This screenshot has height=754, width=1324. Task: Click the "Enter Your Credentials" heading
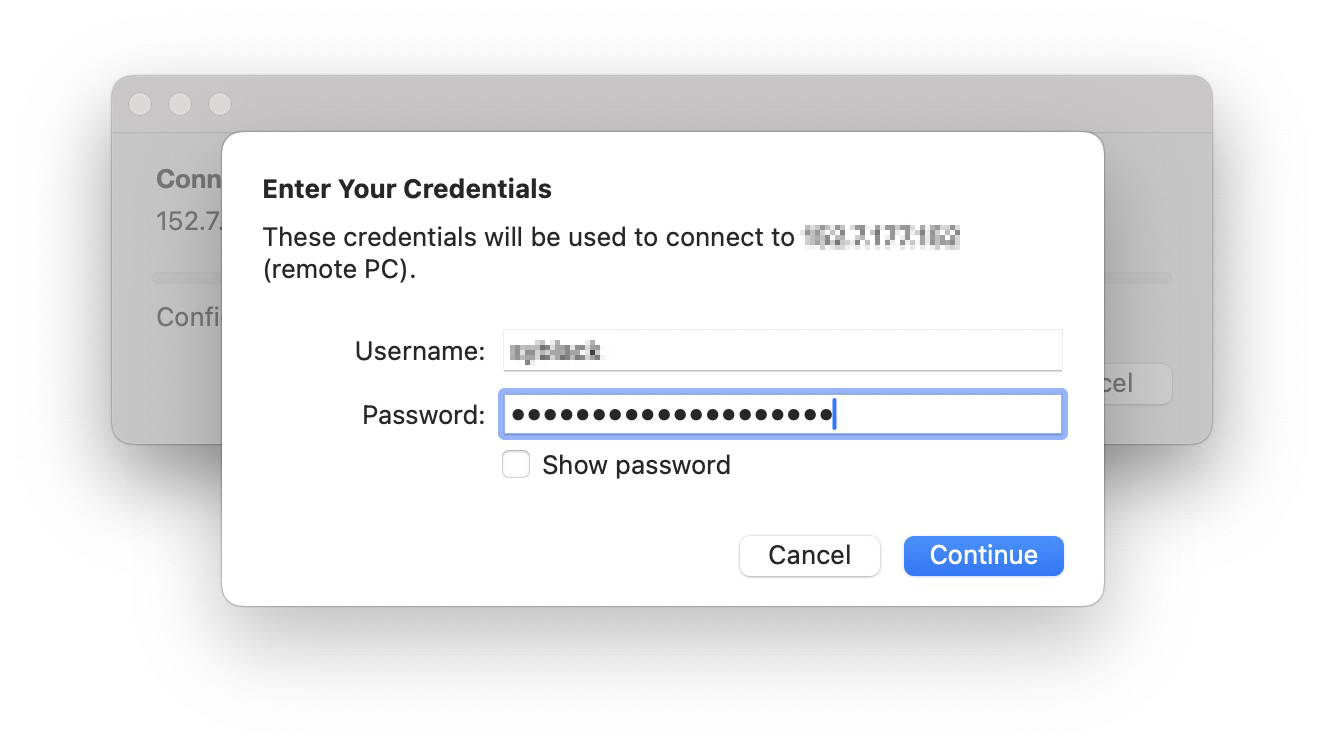406,189
